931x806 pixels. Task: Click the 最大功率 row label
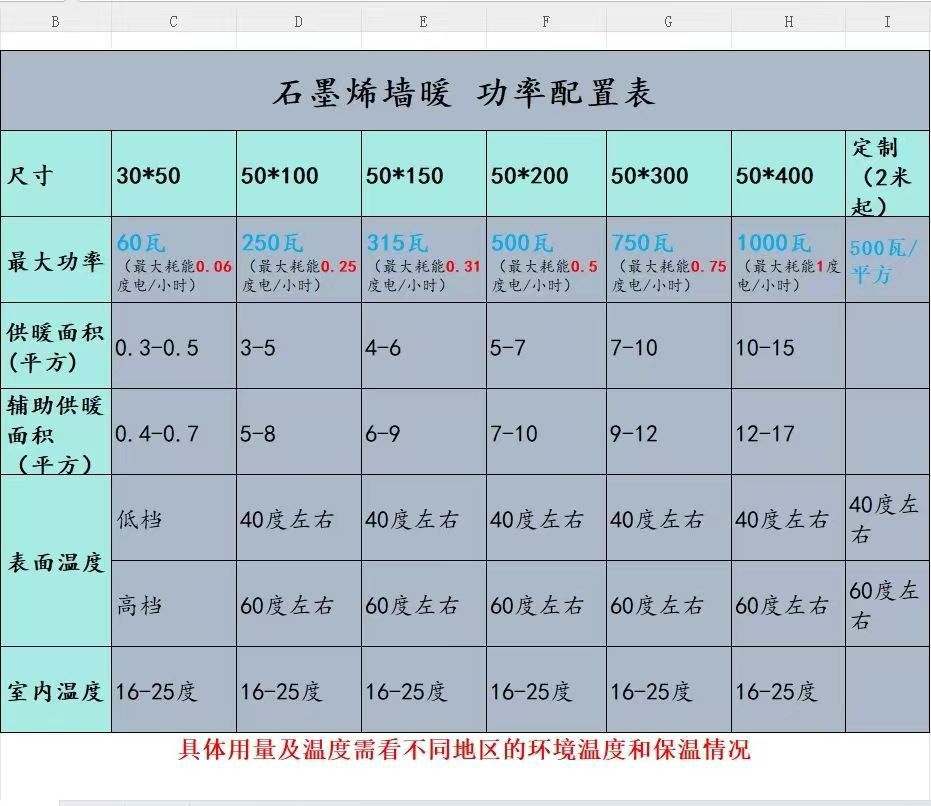pos(55,262)
